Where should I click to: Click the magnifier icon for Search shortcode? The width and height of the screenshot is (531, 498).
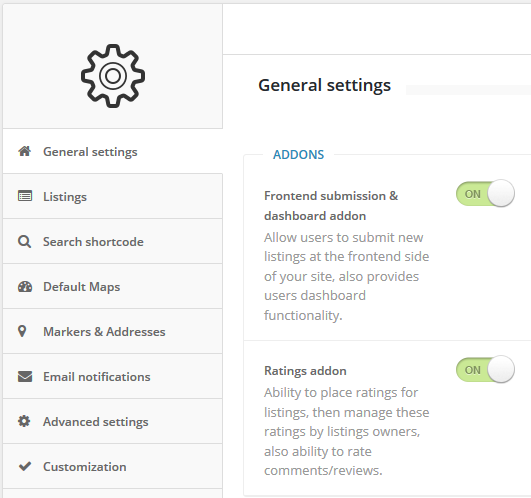(x=24, y=242)
